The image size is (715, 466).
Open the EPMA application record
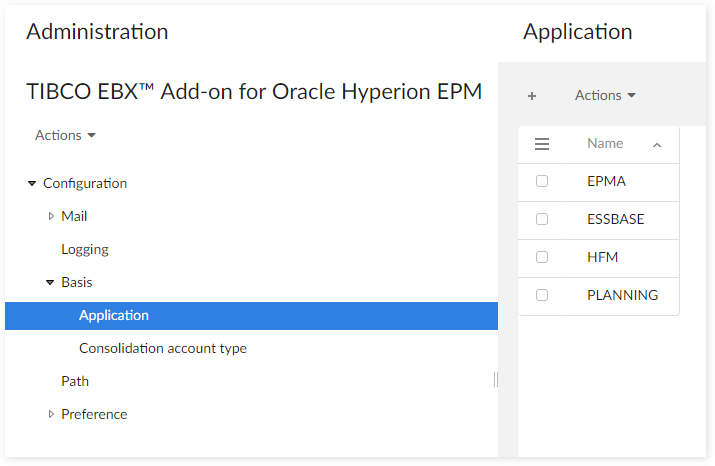[607, 182]
